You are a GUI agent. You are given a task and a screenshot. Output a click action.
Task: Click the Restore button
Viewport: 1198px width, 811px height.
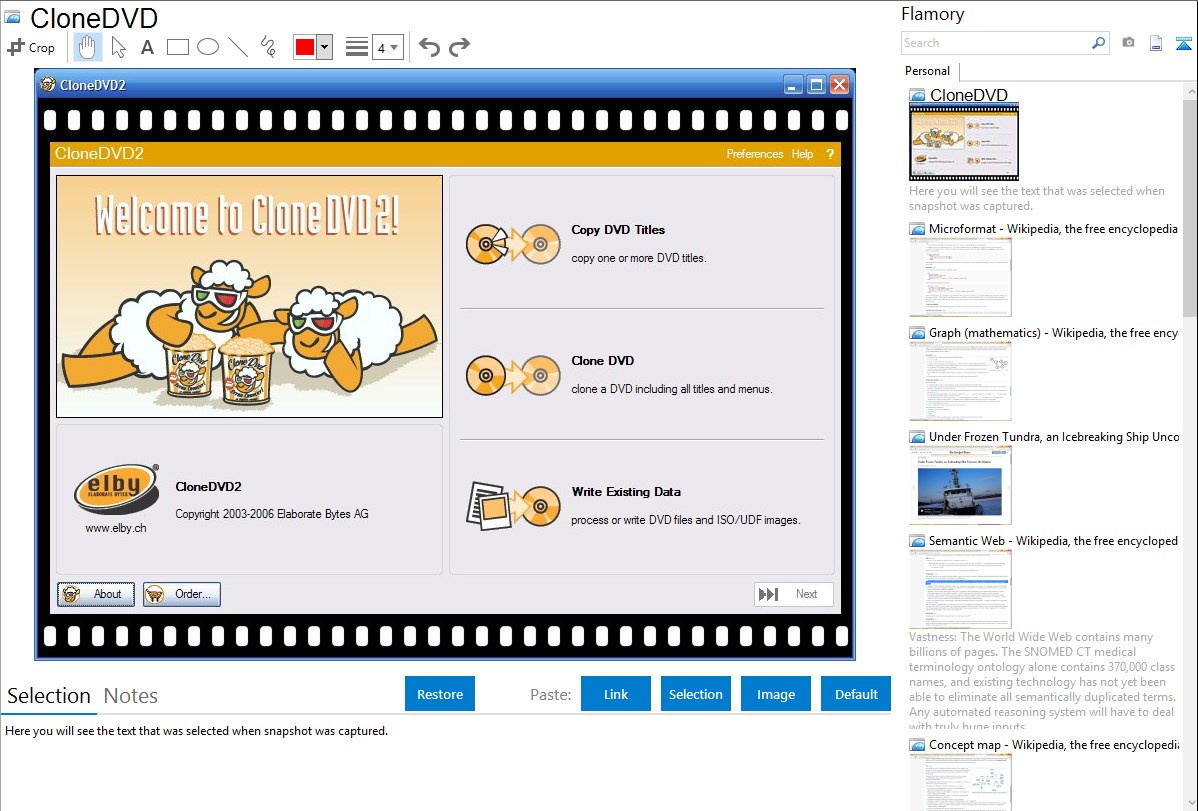pyautogui.click(x=440, y=694)
